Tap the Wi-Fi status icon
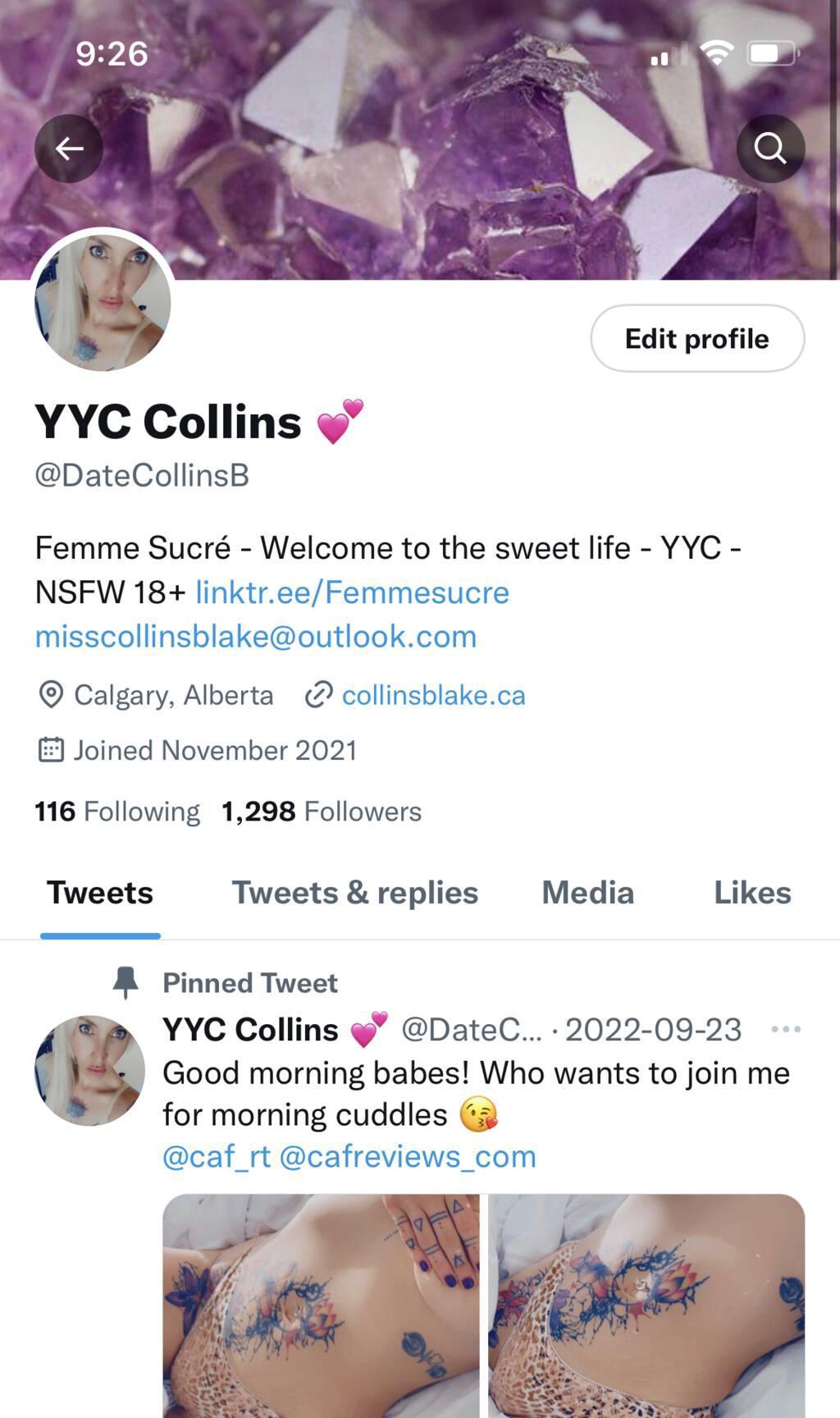Viewport: 840px width, 1418px height. pos(716,54)
